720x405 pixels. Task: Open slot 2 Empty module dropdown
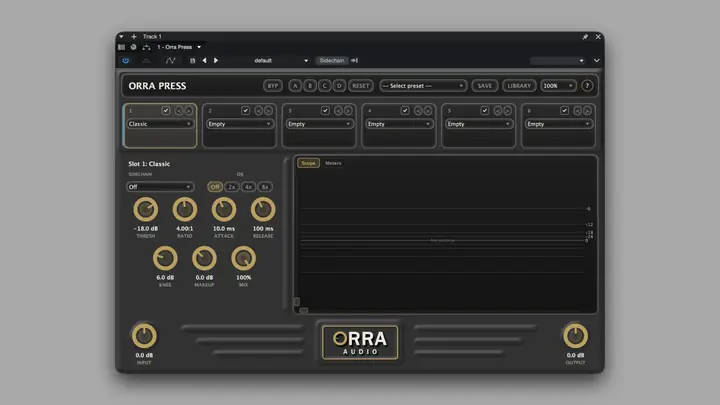point(240,124)
